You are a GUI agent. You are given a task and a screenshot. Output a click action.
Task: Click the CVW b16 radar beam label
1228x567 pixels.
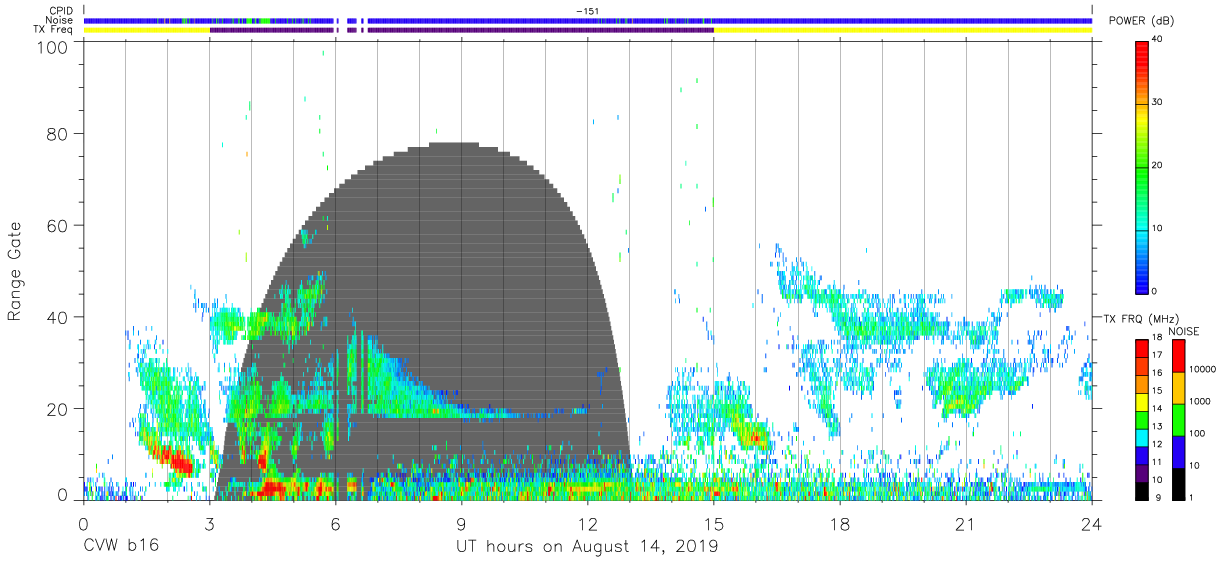pos(121,546)
